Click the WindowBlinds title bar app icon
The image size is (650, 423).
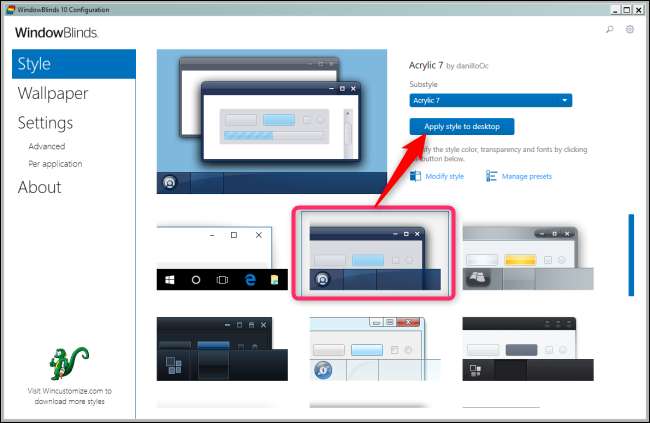(x=10, y=9)
